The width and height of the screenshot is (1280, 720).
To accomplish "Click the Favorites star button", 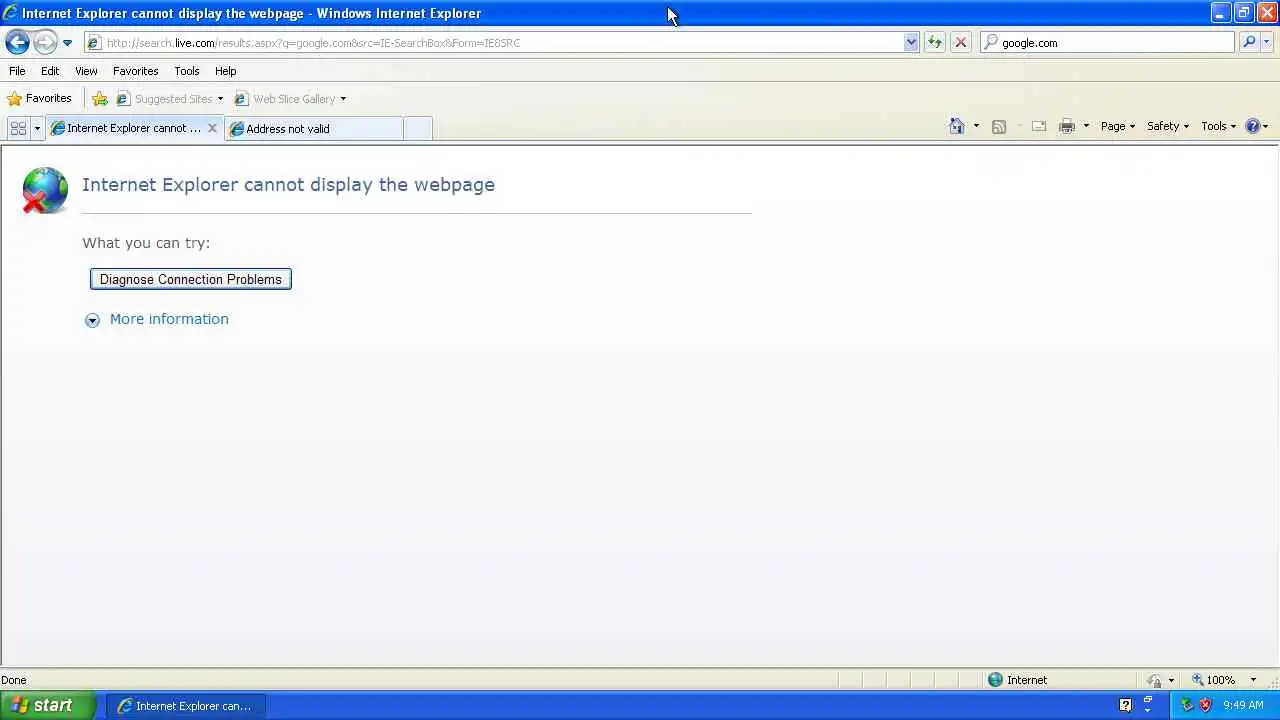I will point(39,99).
